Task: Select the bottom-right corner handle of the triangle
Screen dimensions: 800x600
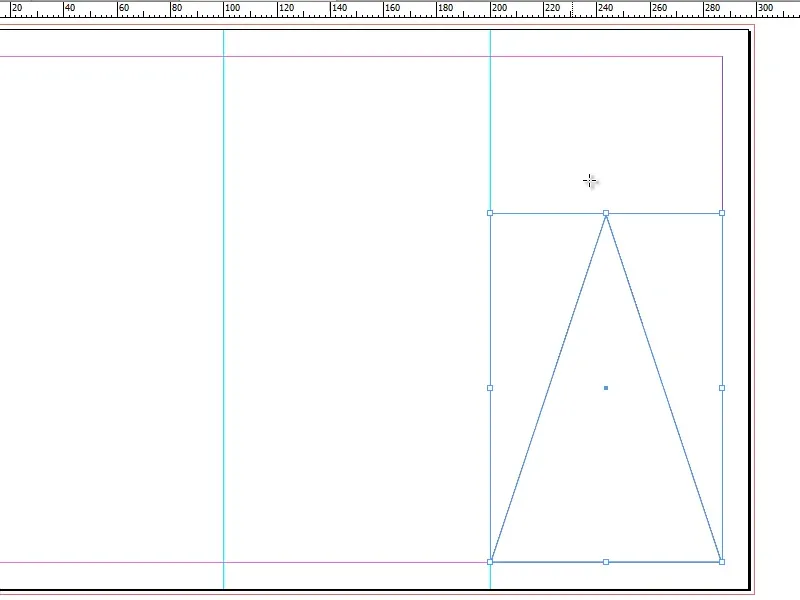Action: pos(722,562)
